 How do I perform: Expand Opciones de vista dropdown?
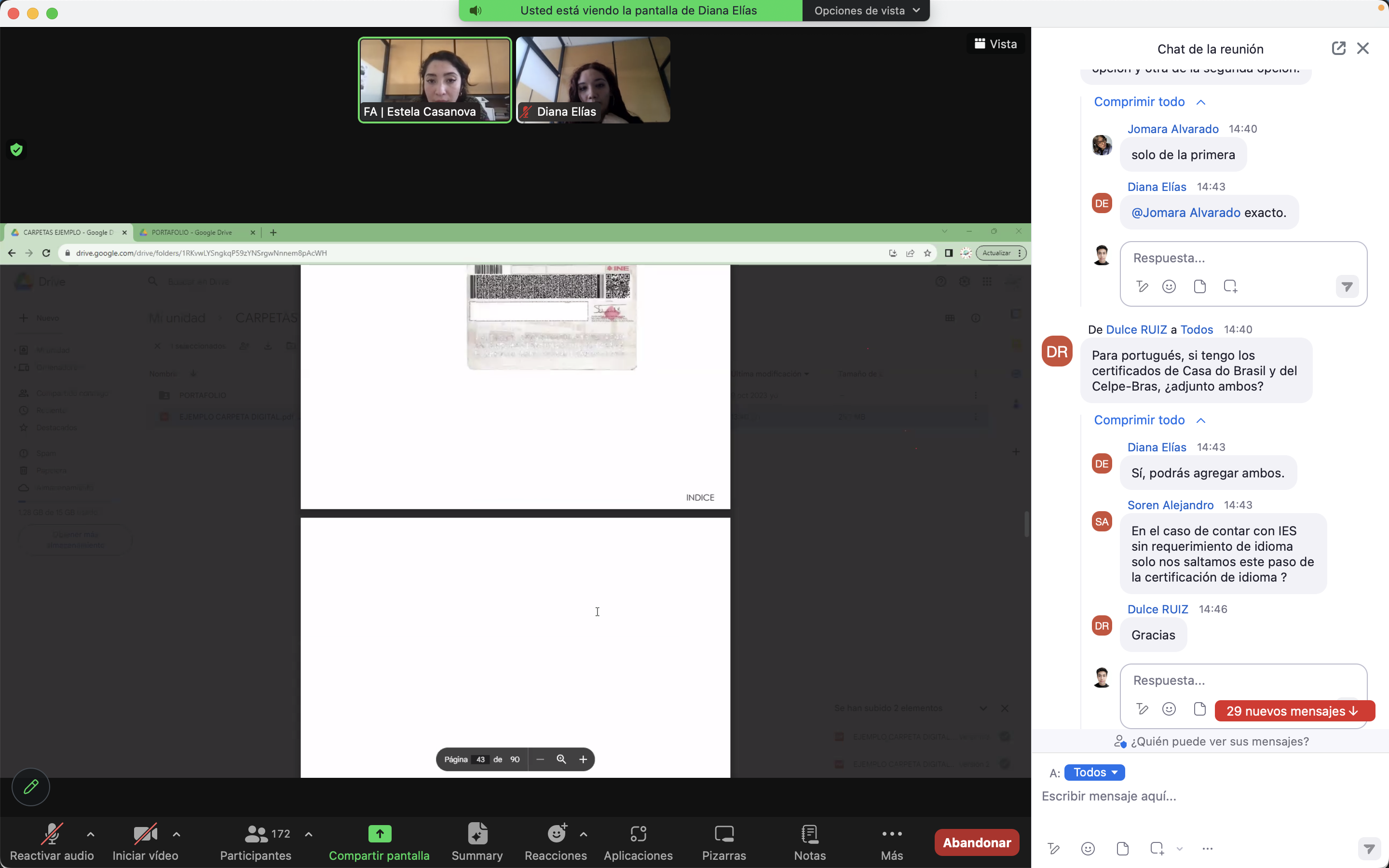[866, 10]
